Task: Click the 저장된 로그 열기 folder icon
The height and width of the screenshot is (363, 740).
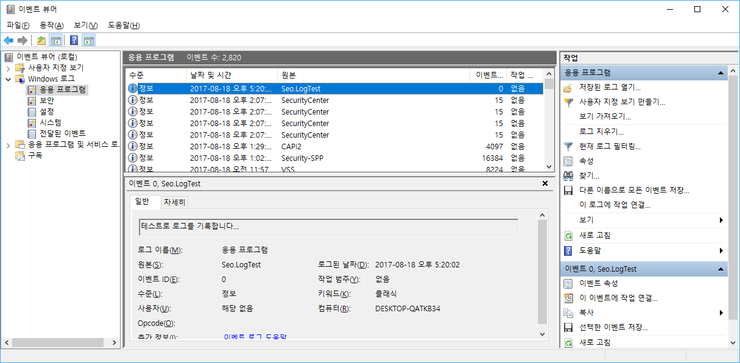Action: tap(569, 88)
